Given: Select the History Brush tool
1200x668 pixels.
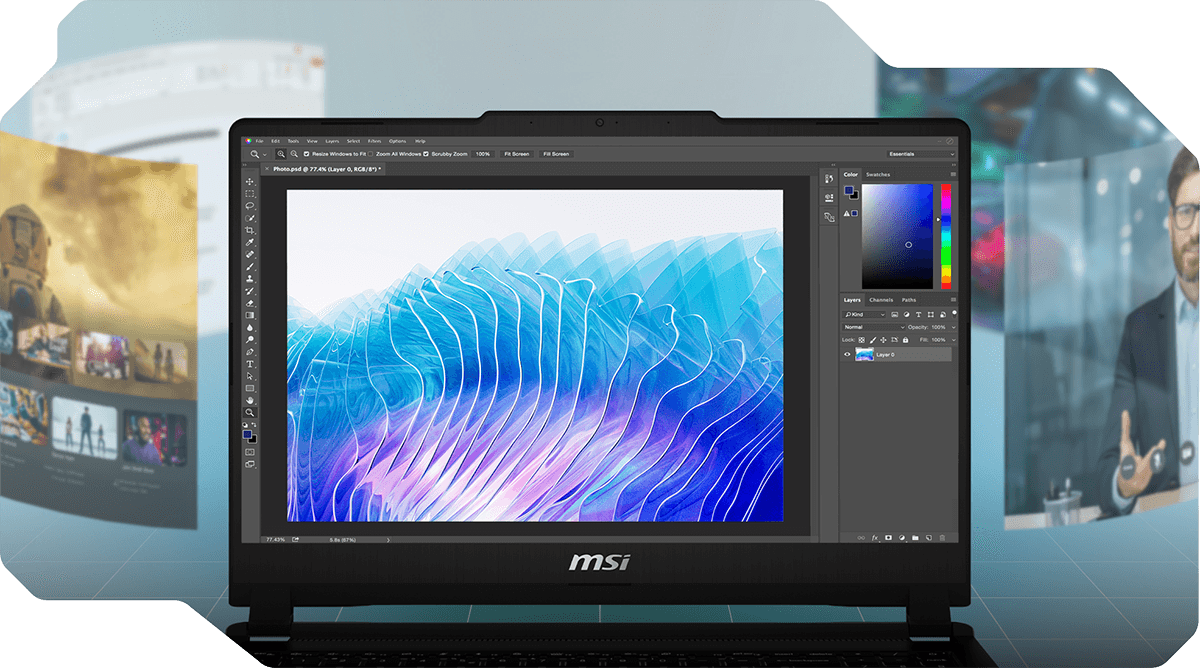Looking at the screenshot, I should point(250,291).
